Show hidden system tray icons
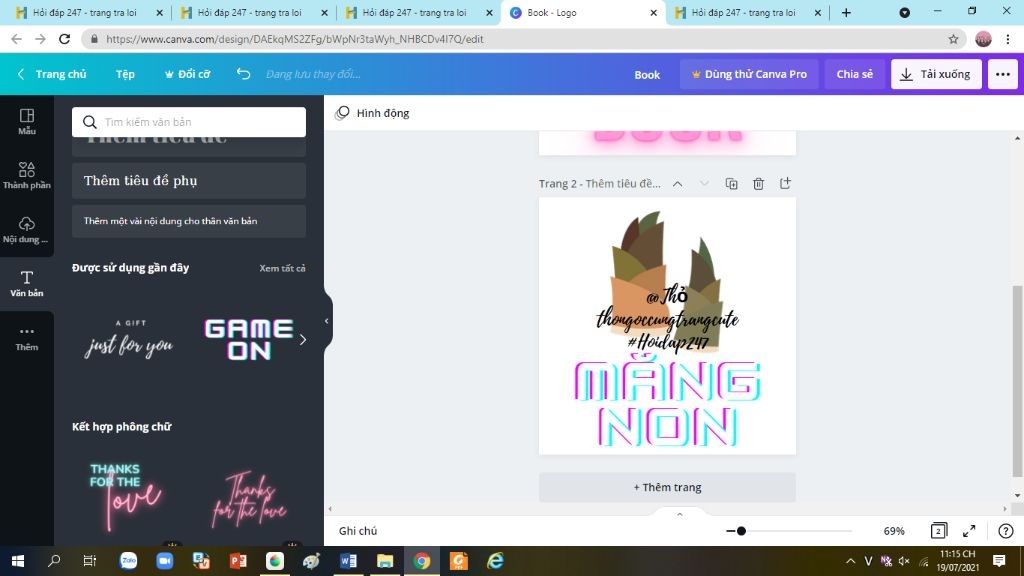 pos(850,561)
